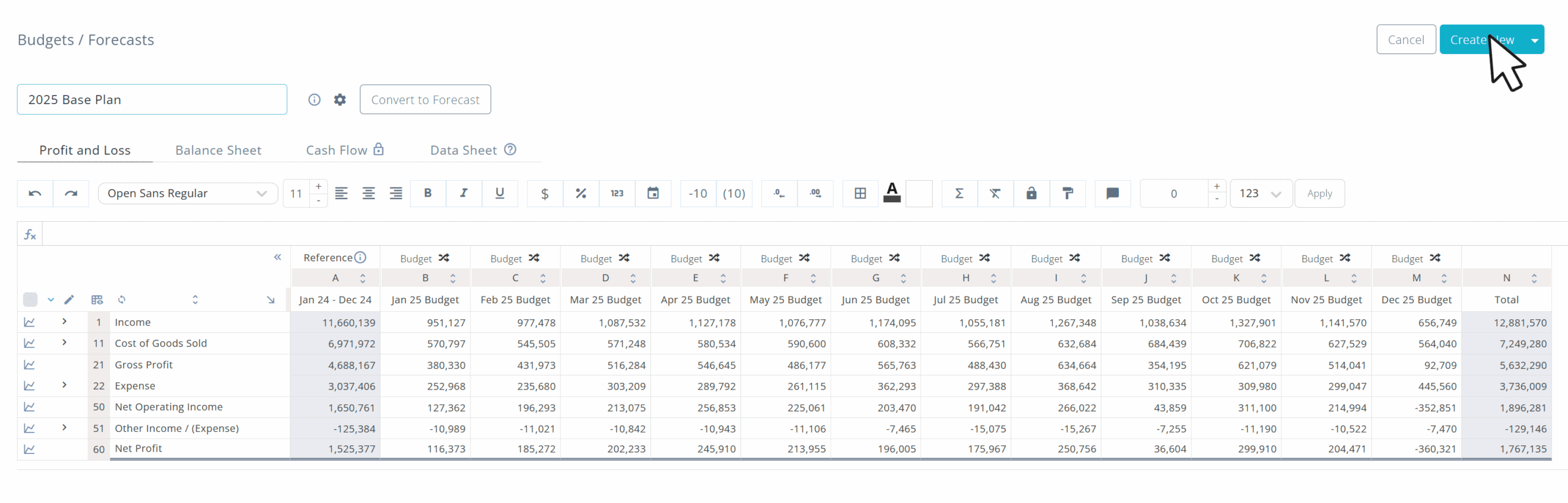
Task: Open the white fill color swatch
Action: click(x=919, y=194)
